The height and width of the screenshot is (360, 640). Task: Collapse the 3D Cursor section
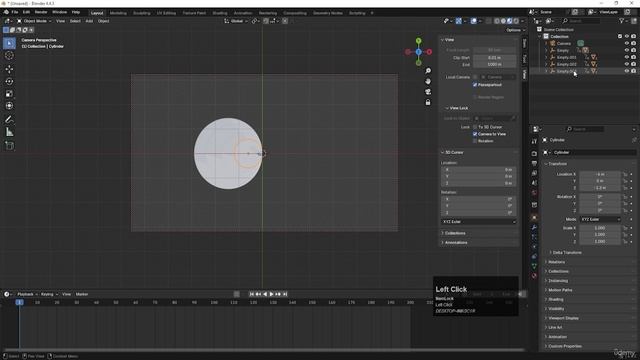[452, 152]
